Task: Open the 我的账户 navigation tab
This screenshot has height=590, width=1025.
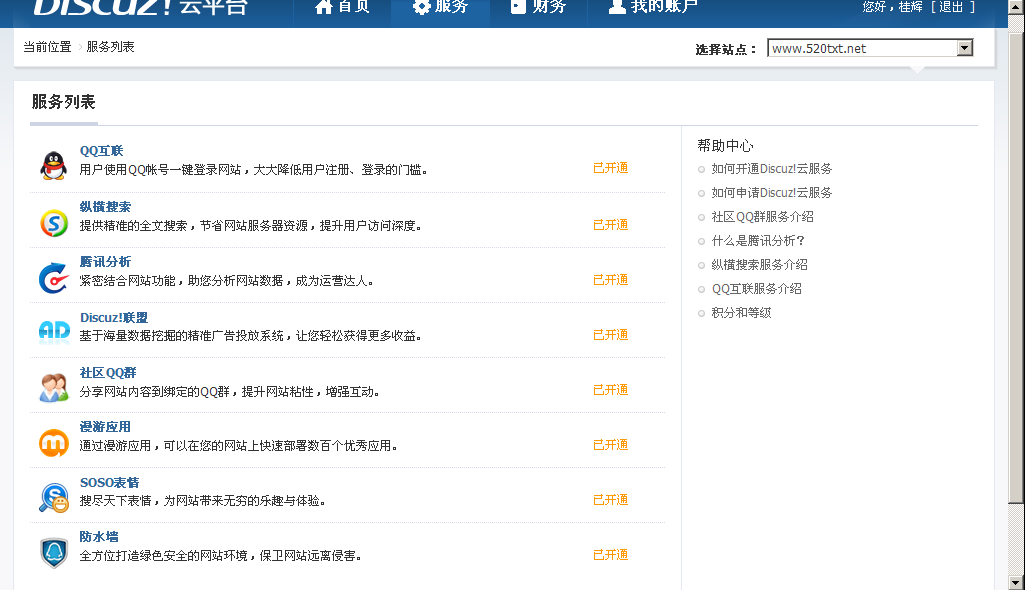Action: pos(653,8)
